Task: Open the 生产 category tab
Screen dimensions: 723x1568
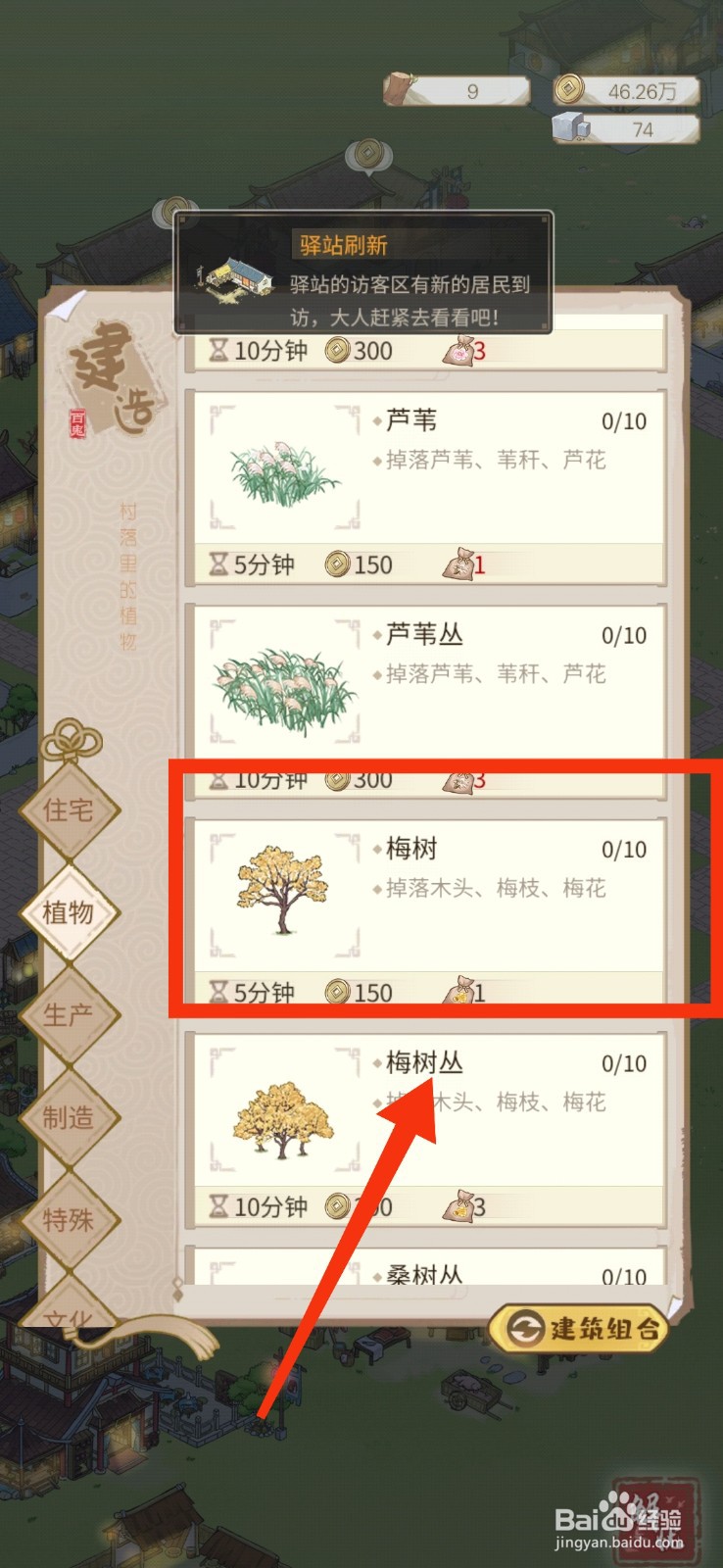Action: 69,1014
